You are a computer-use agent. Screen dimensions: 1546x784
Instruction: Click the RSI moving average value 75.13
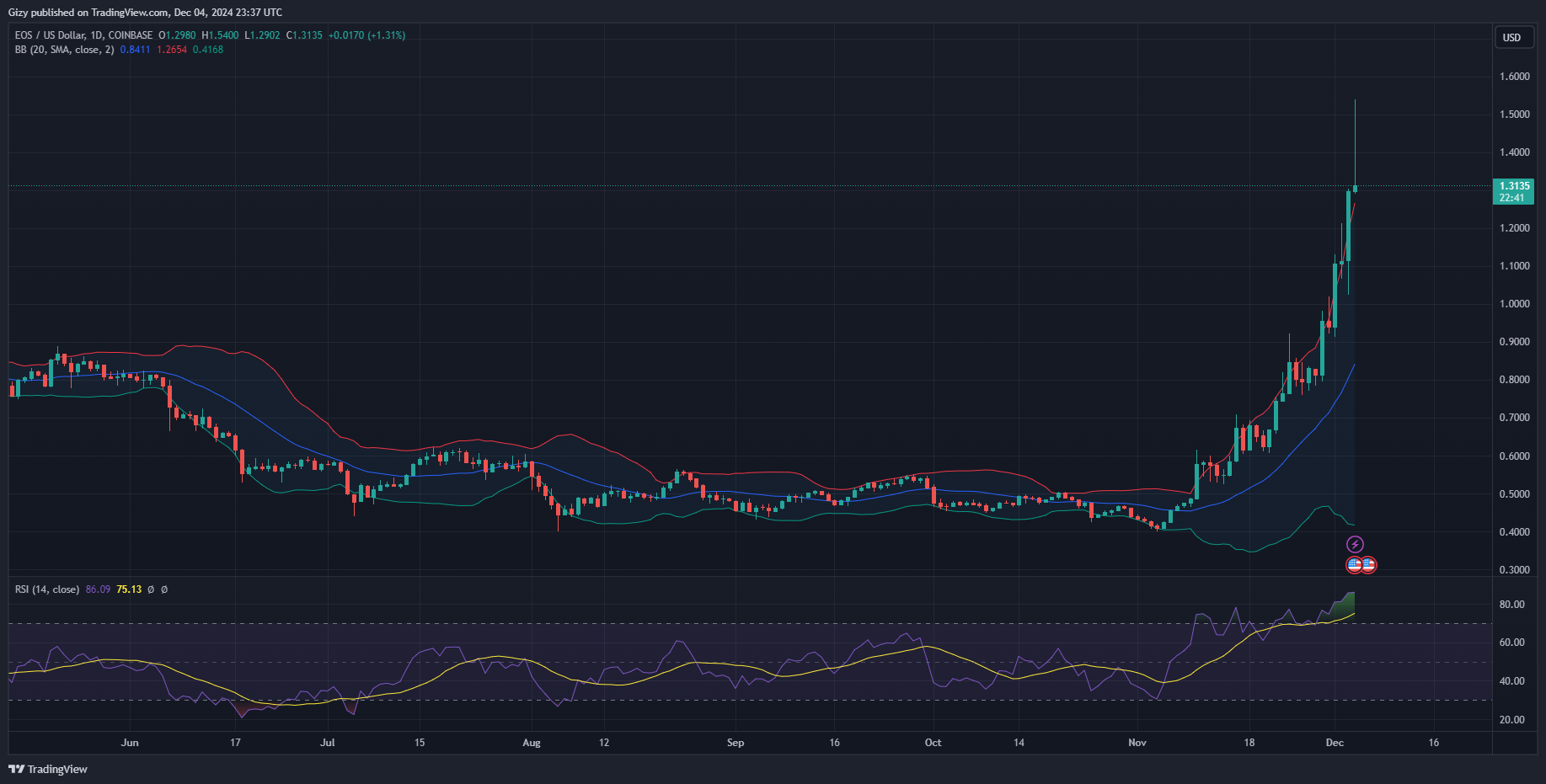coord(129,589)
